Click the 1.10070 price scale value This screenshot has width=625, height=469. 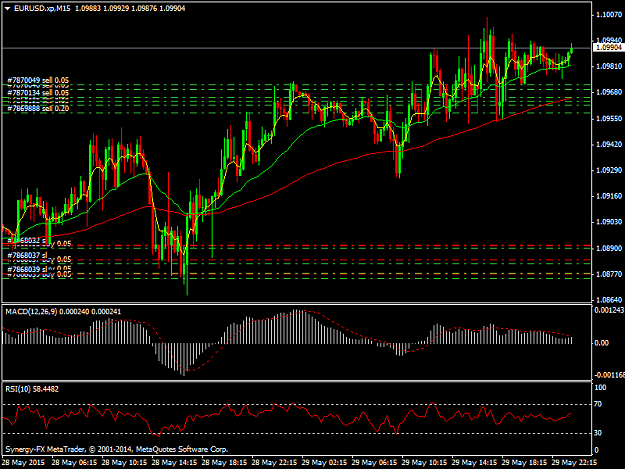click(609, 15)
